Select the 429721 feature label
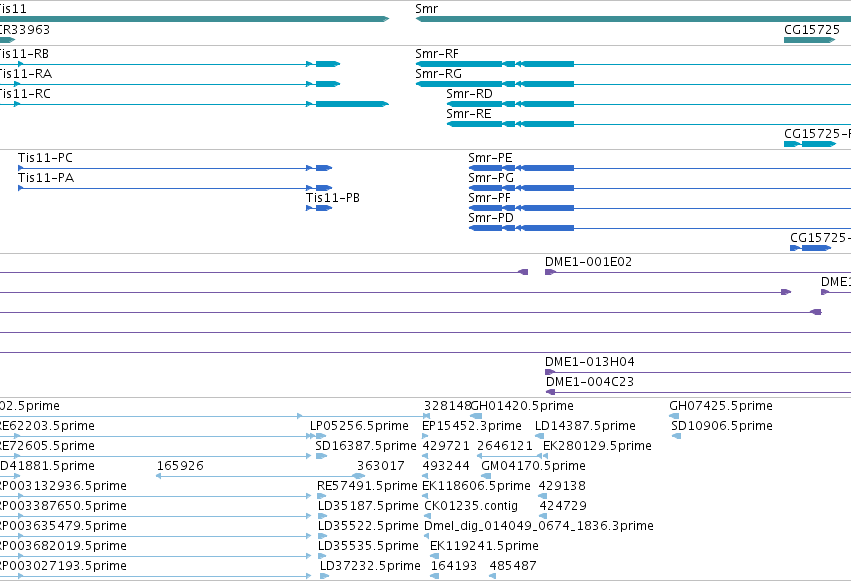This screenshot has width=851, height=581. (x=446, y=446)
